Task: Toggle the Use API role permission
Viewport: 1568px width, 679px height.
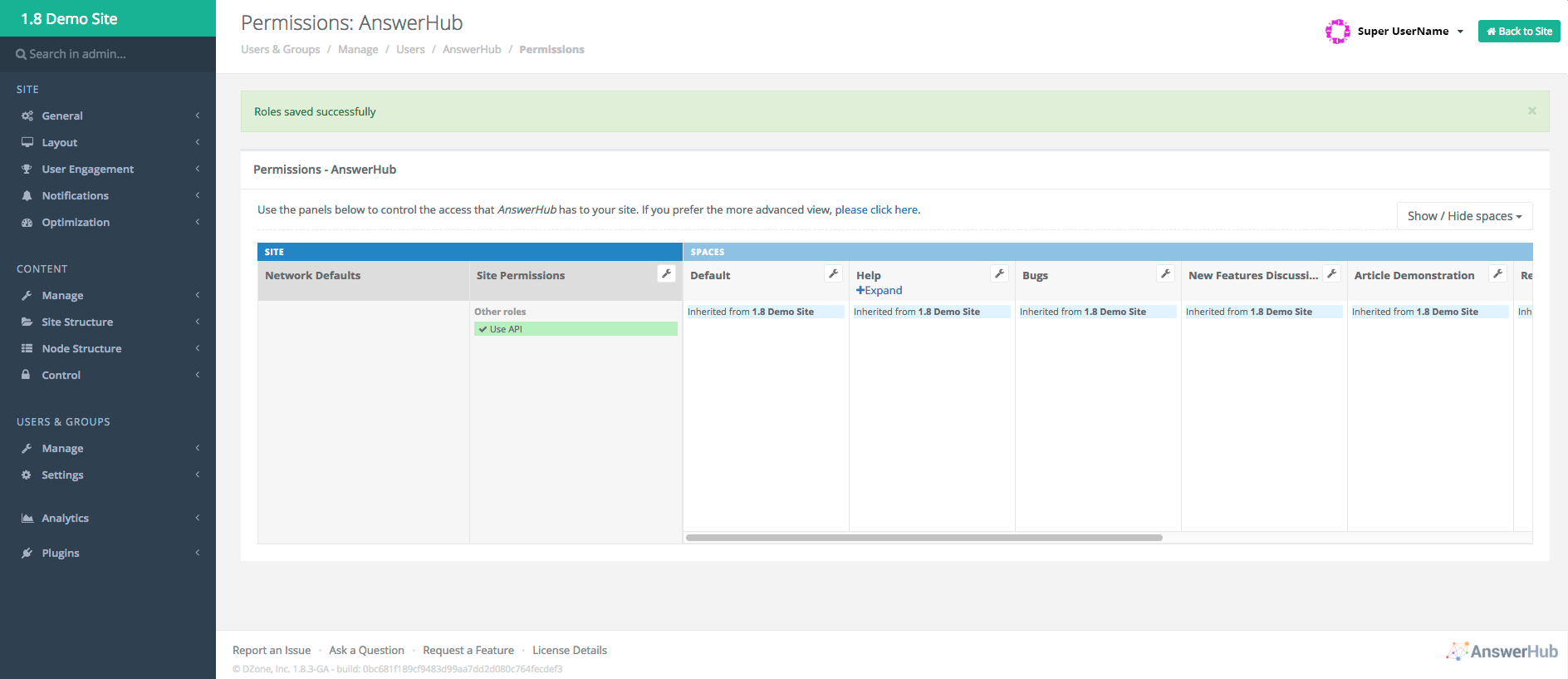Action: click(576, 329)
